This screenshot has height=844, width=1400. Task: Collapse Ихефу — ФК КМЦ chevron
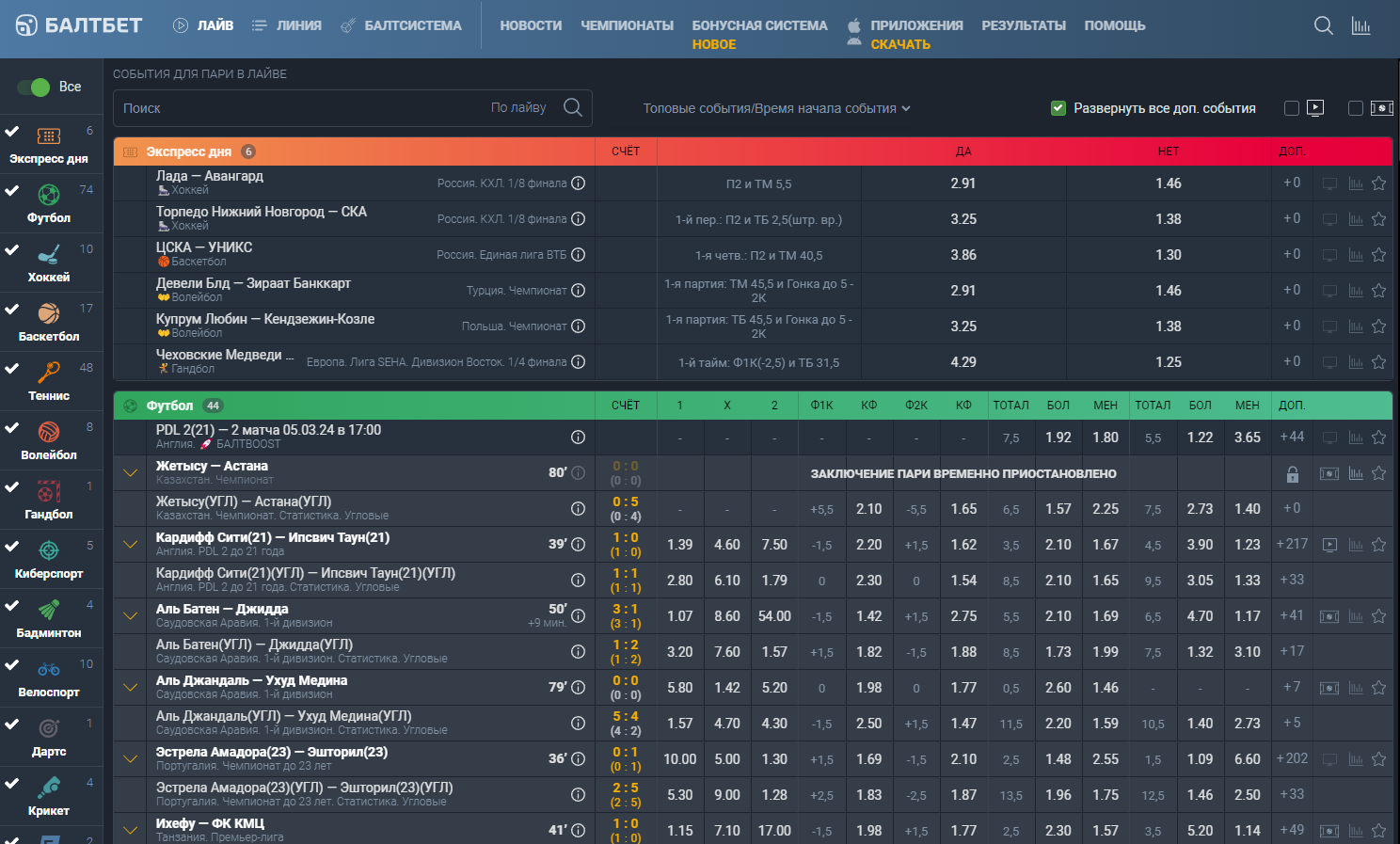131,831
